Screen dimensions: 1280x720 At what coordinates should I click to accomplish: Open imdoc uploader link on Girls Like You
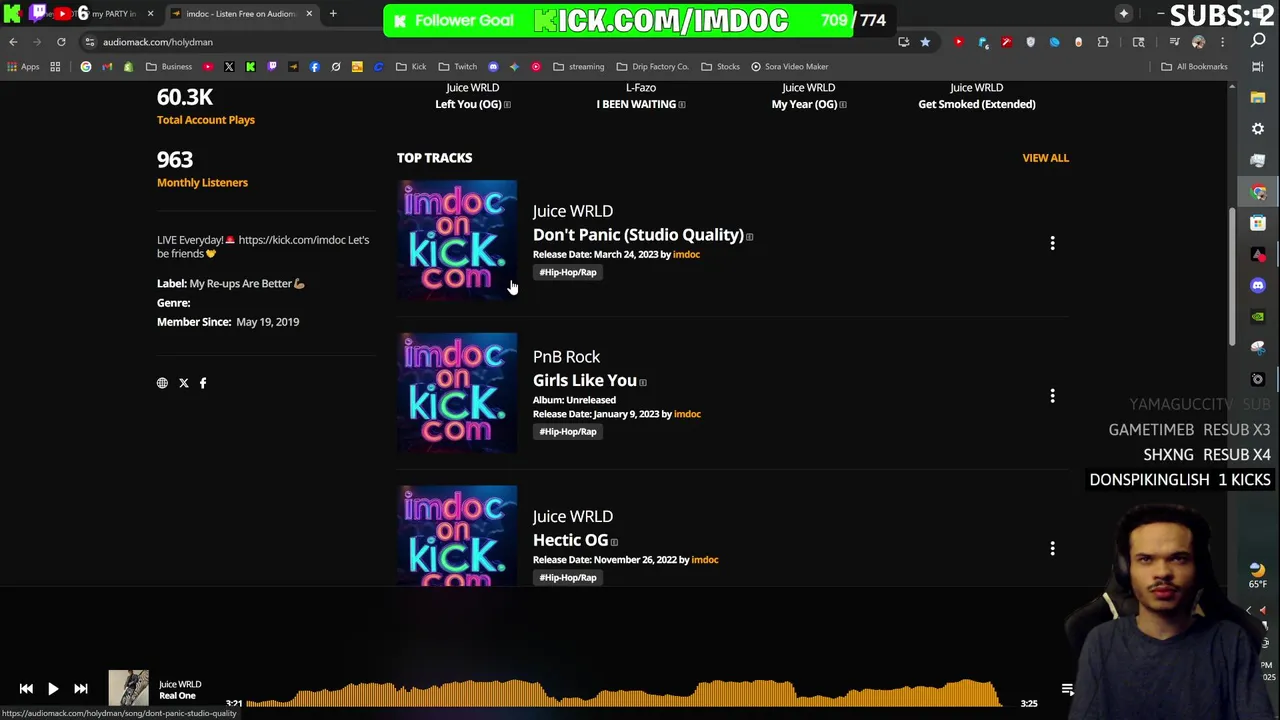(687, 414)
